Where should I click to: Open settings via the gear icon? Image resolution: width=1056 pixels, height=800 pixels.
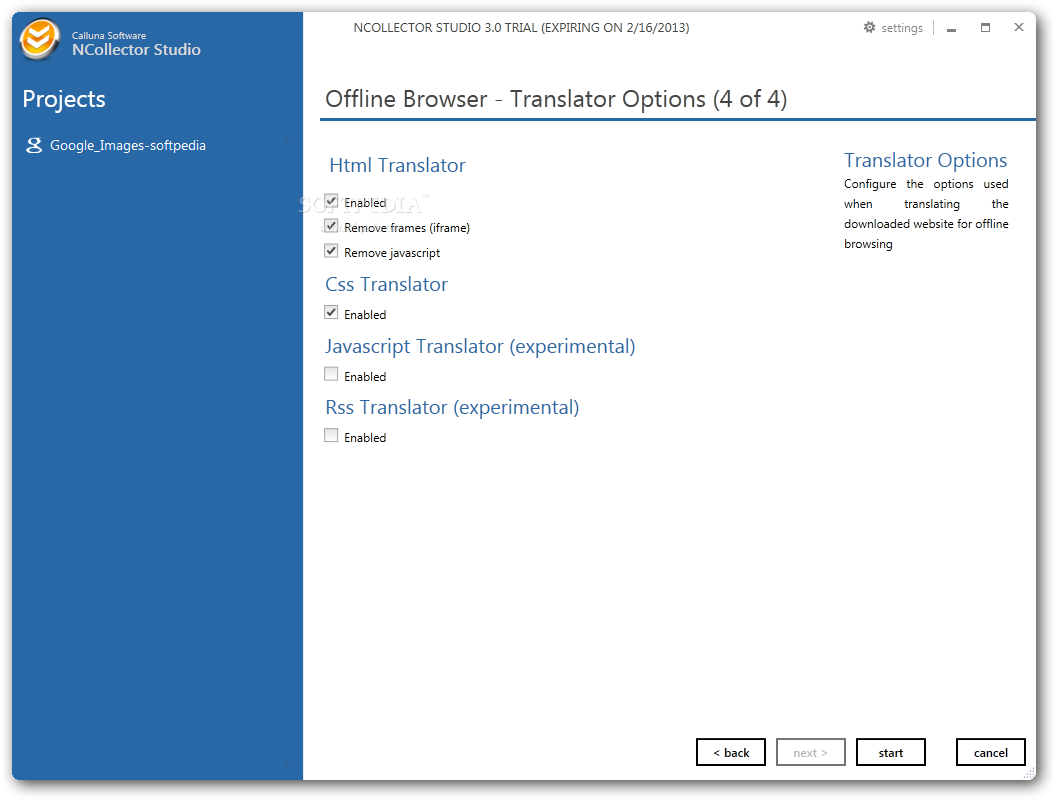[869, 27]
